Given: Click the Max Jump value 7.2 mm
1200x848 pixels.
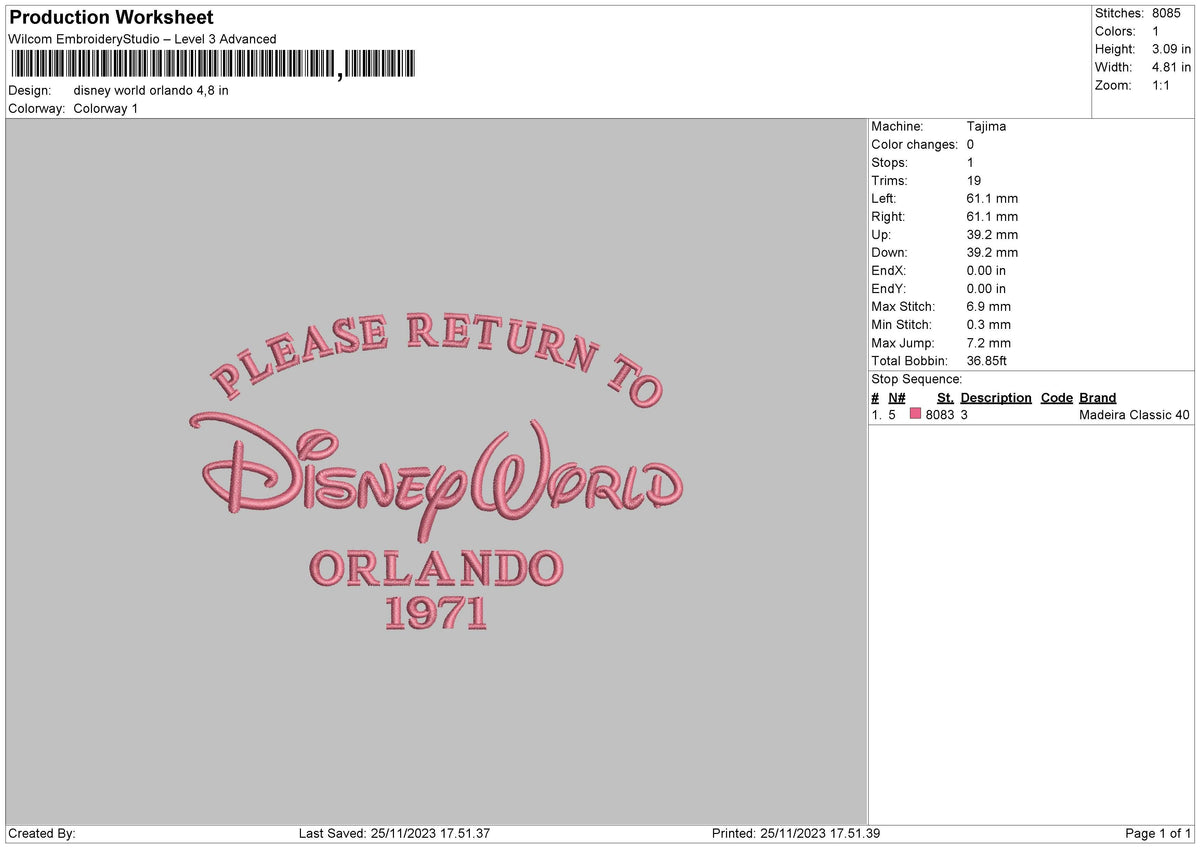Looking at the screenshot, I should pos(988,342).
